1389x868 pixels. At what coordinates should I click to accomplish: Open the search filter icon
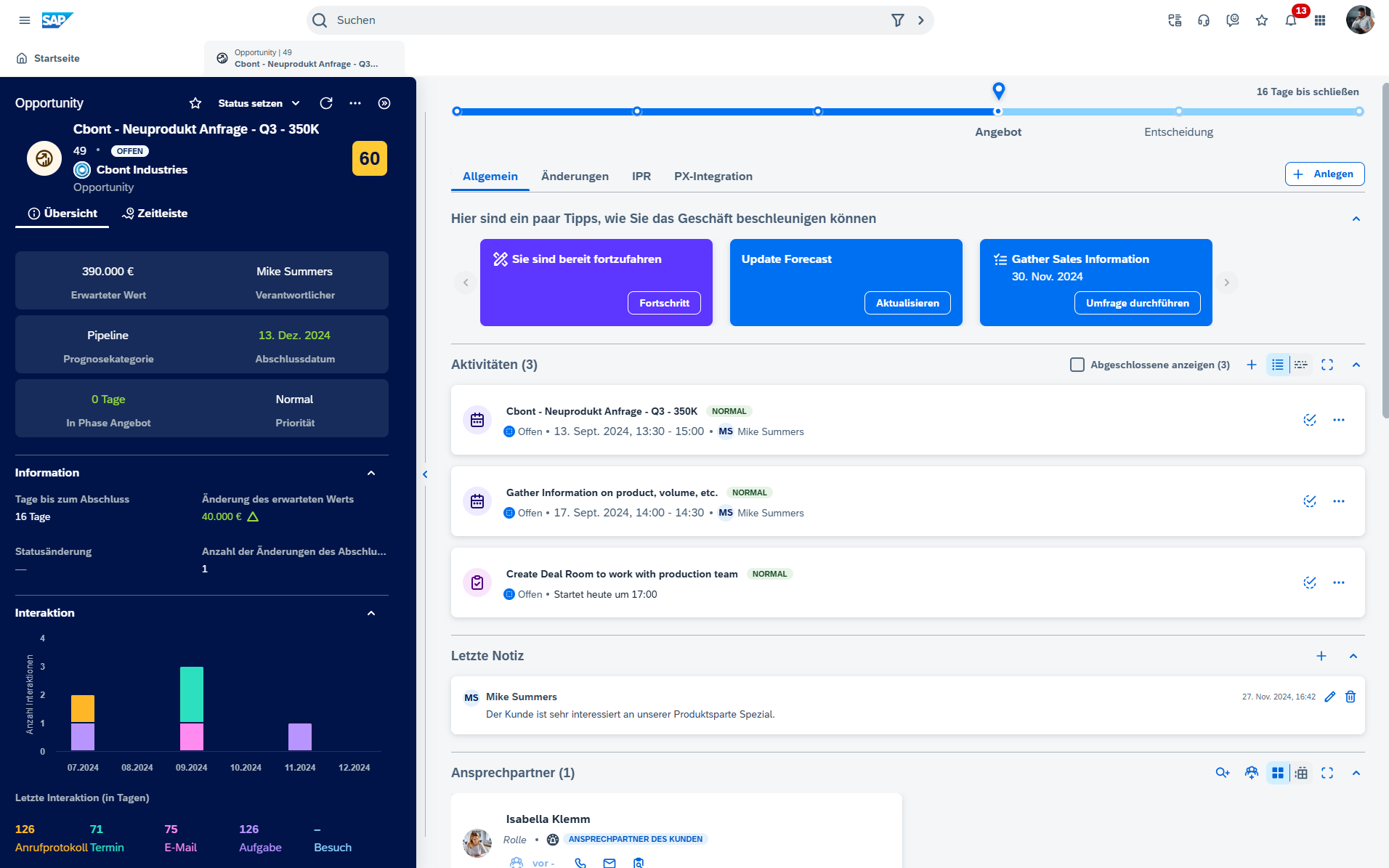coord(898,20)
